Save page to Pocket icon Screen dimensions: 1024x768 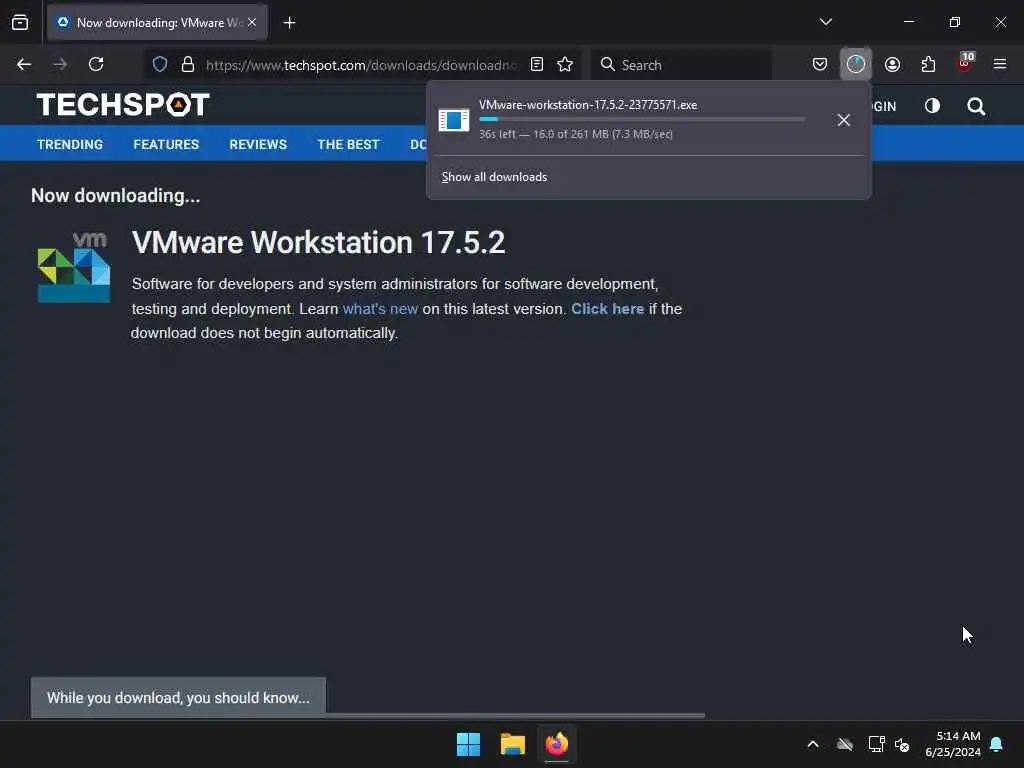[820, 64]
